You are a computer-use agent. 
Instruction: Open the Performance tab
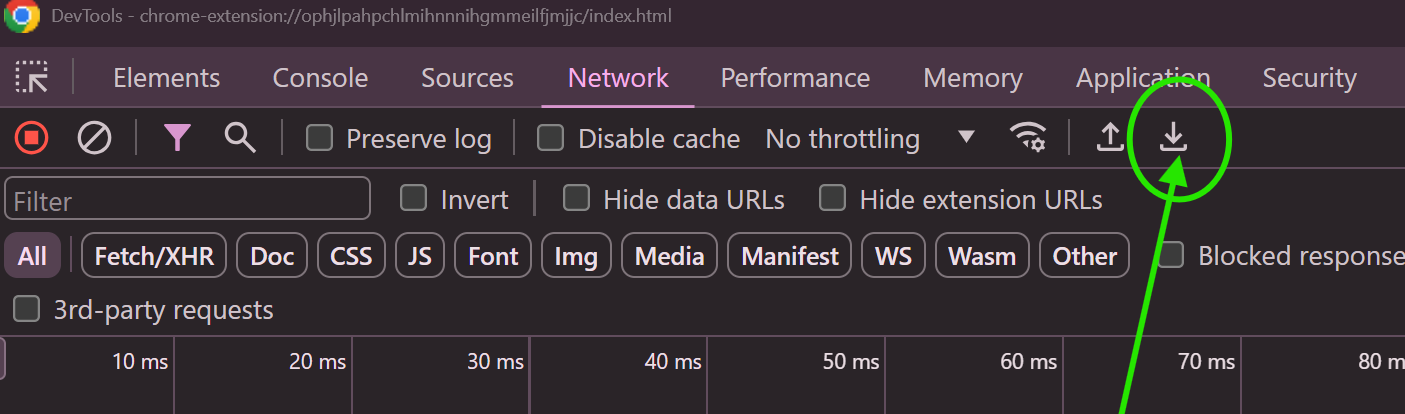[x=795, y=78]
